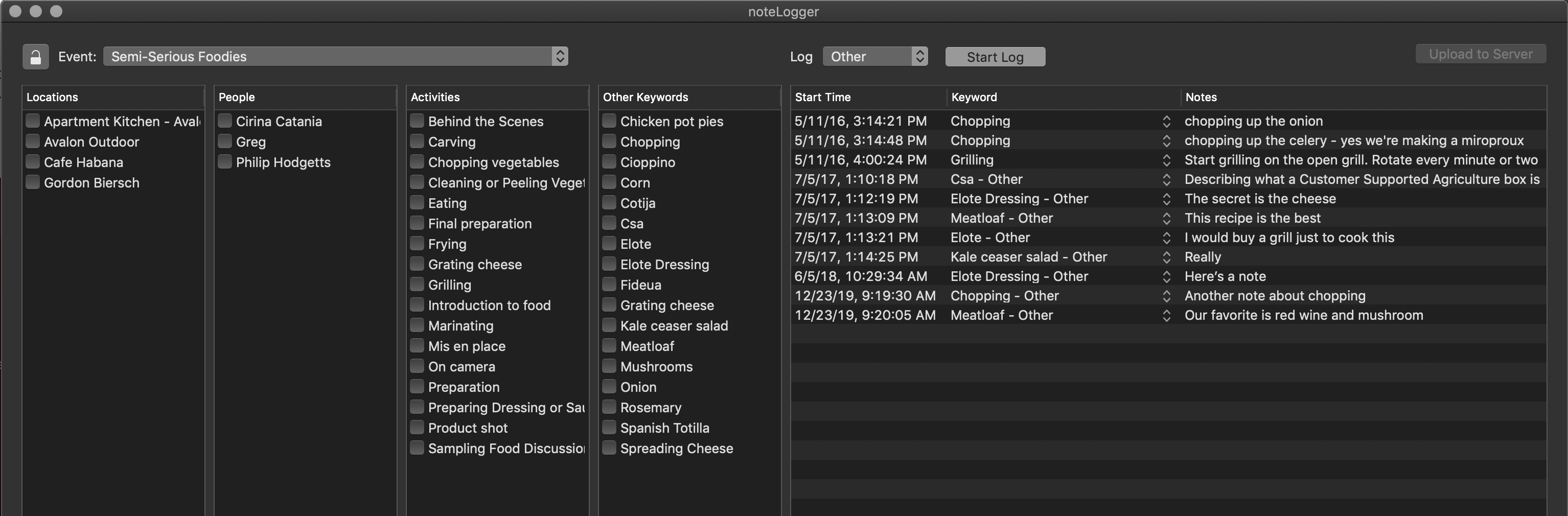
Task: Open keyword stepper for Grilling log row
Action: [1166, 160]
